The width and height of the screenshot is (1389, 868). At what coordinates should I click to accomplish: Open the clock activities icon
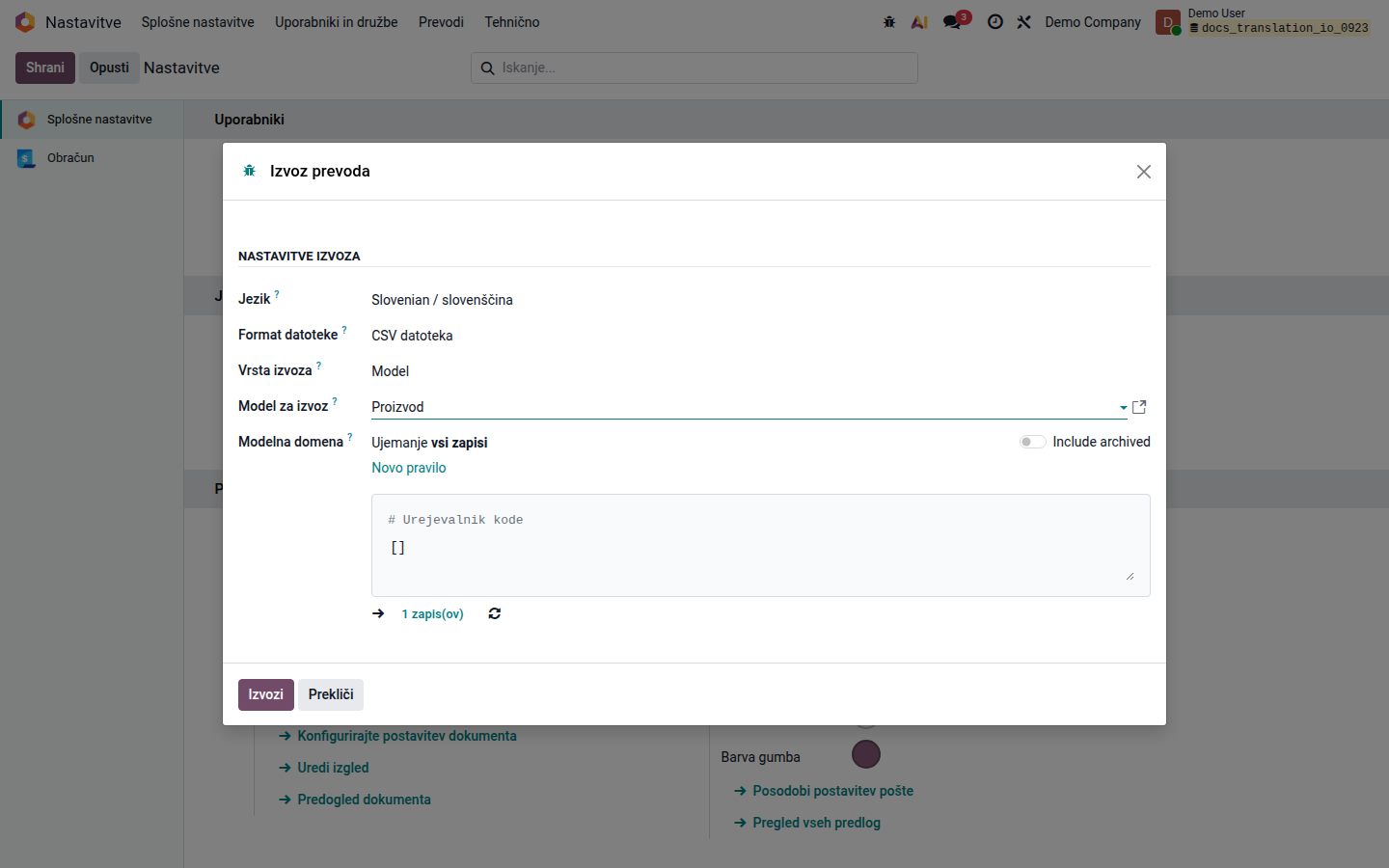(995, 22)
